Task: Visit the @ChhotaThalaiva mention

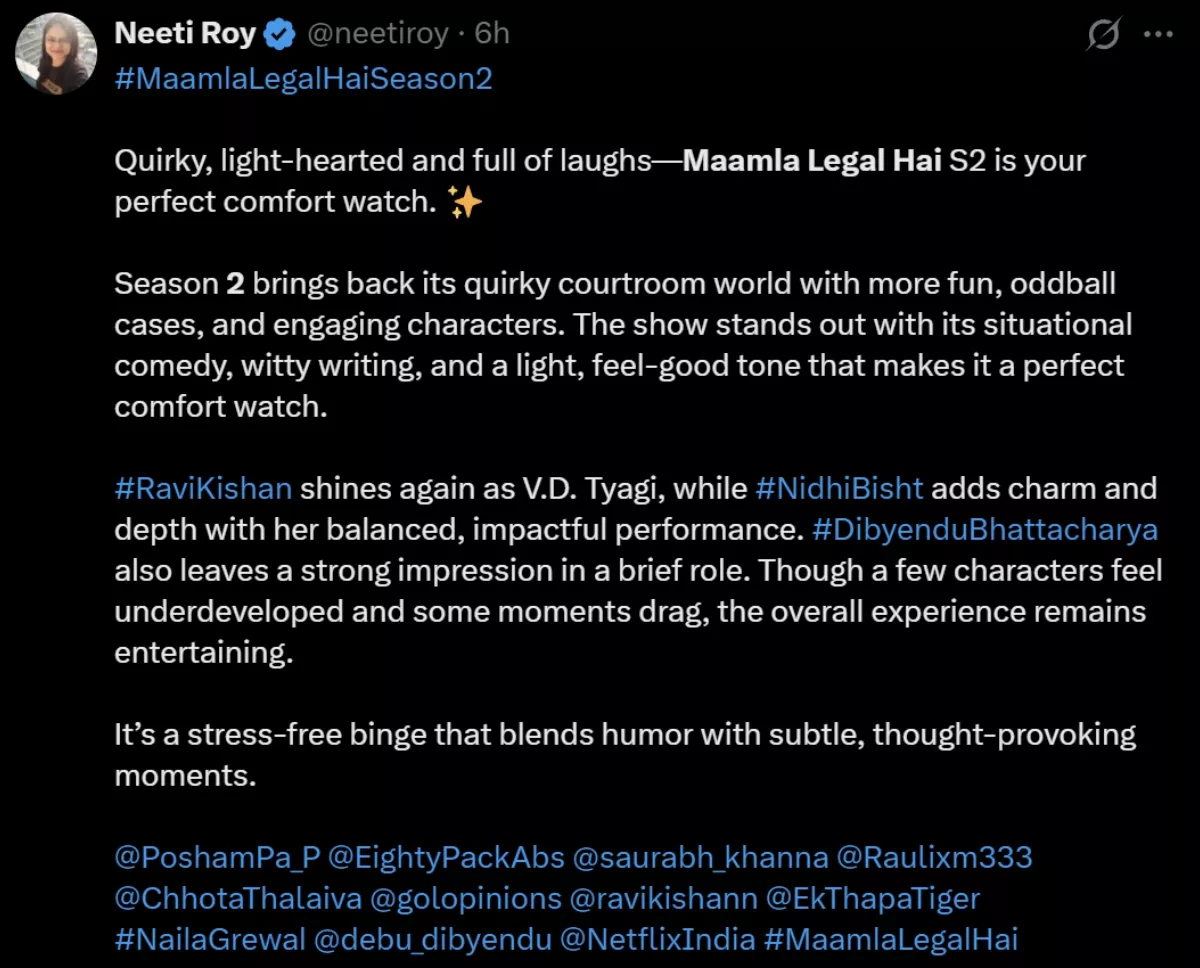Action: tap(238, 898)
